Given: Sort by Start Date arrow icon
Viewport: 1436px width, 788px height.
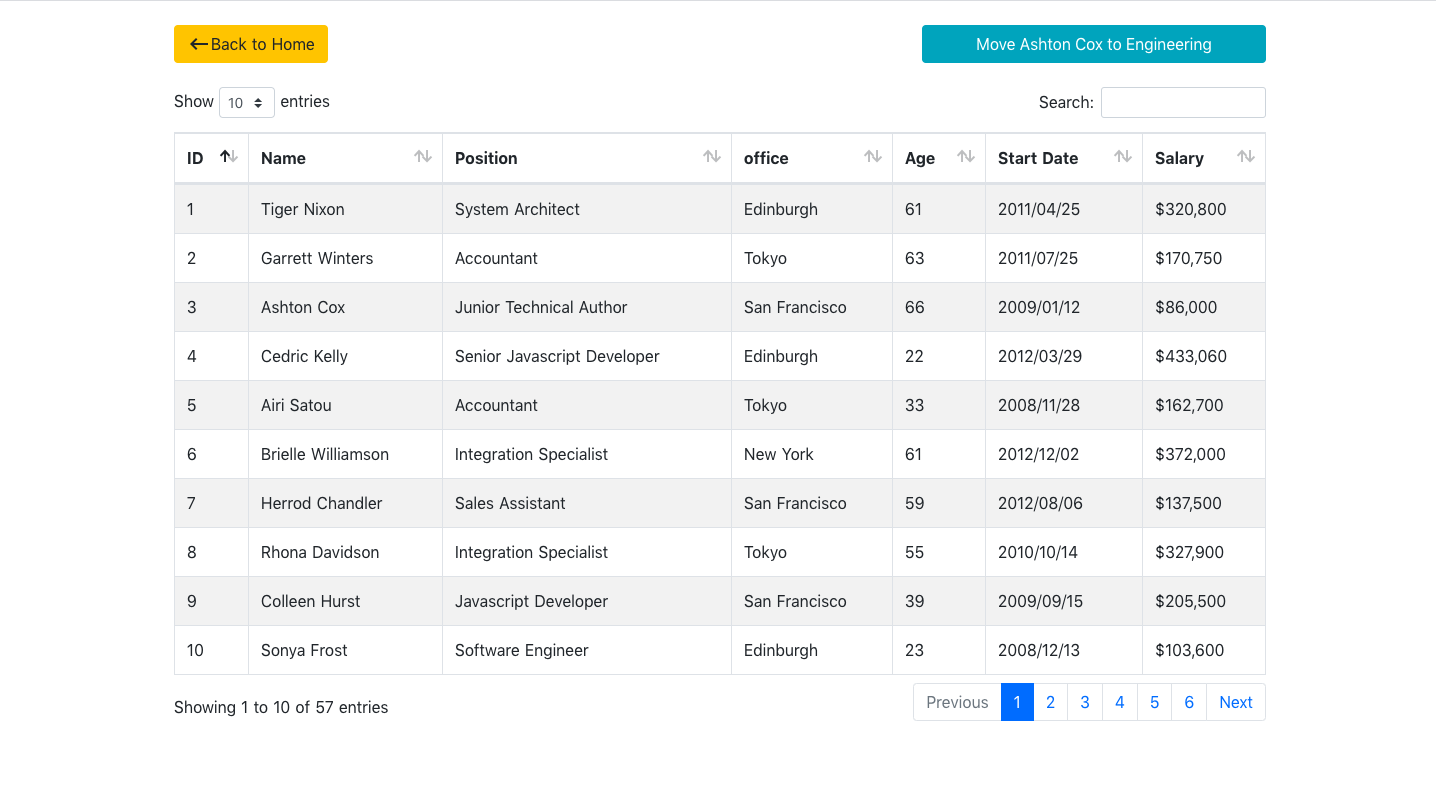Looking at the screenshot, I should coord(1123,157).
